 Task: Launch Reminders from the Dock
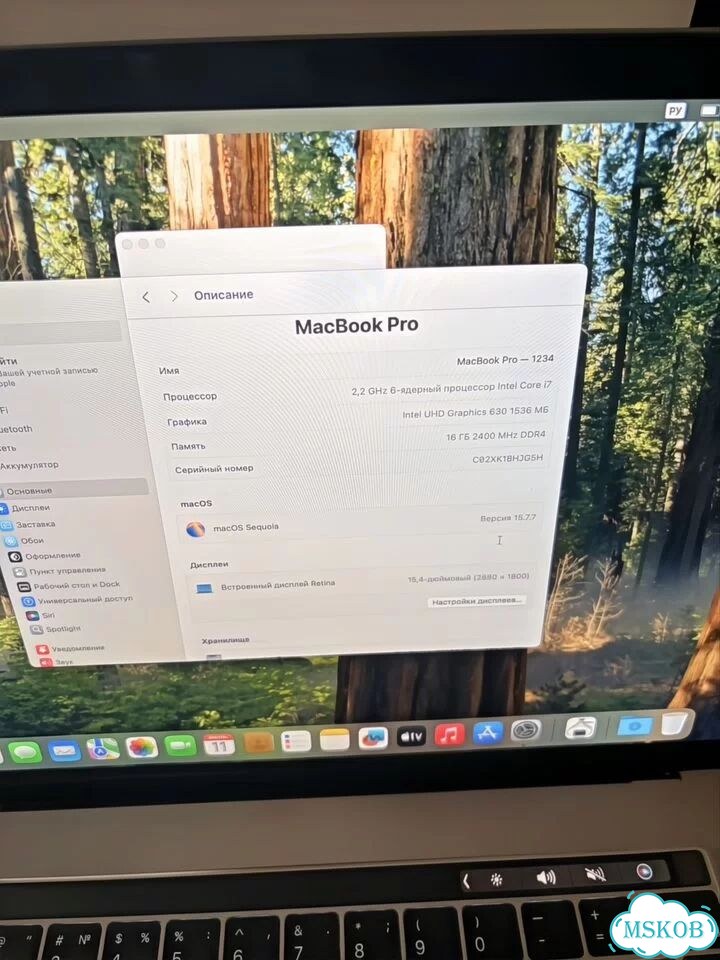(x=296, y=741)
